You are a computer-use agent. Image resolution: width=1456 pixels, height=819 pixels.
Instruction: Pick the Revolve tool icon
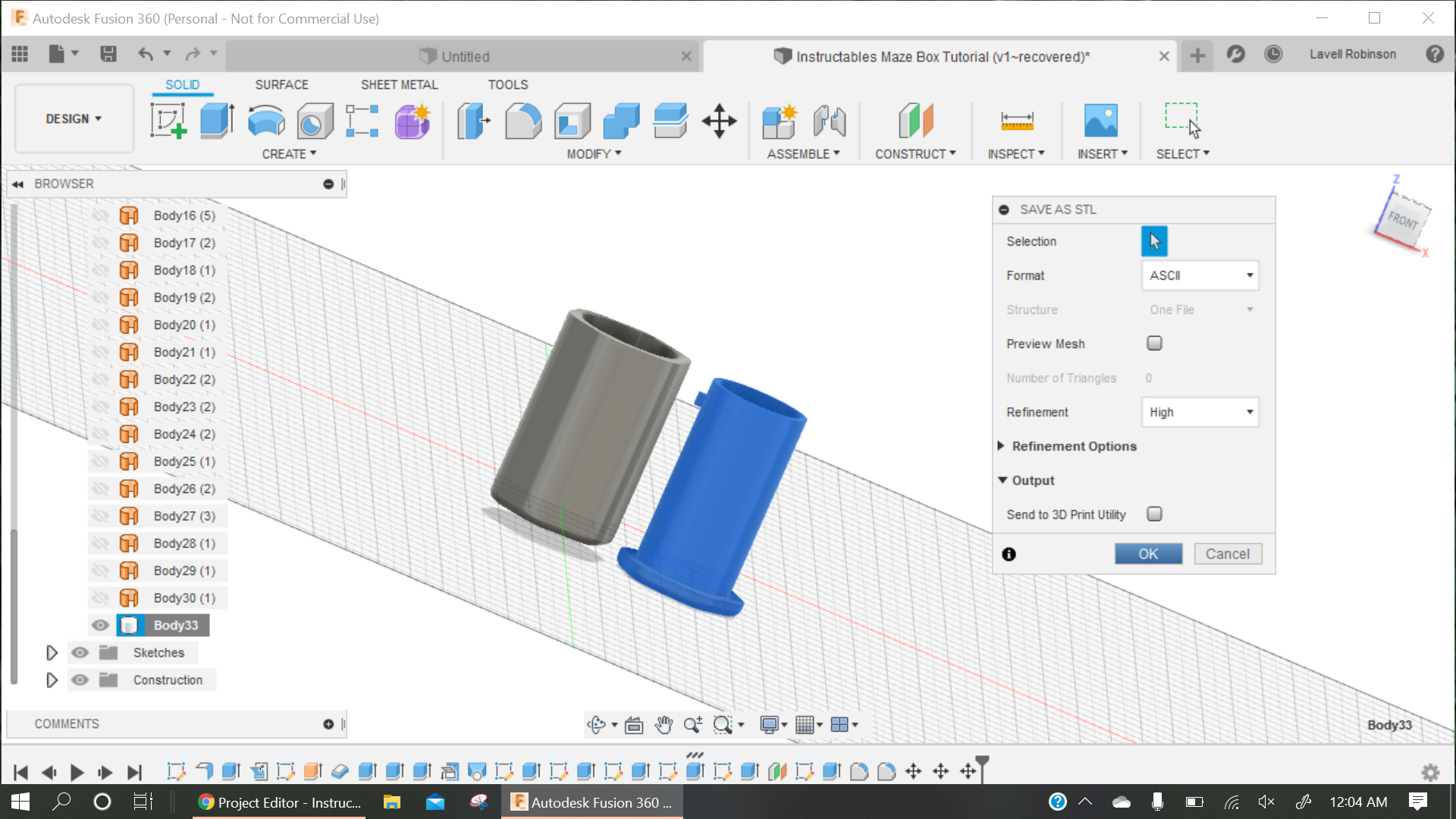(266, 121)
